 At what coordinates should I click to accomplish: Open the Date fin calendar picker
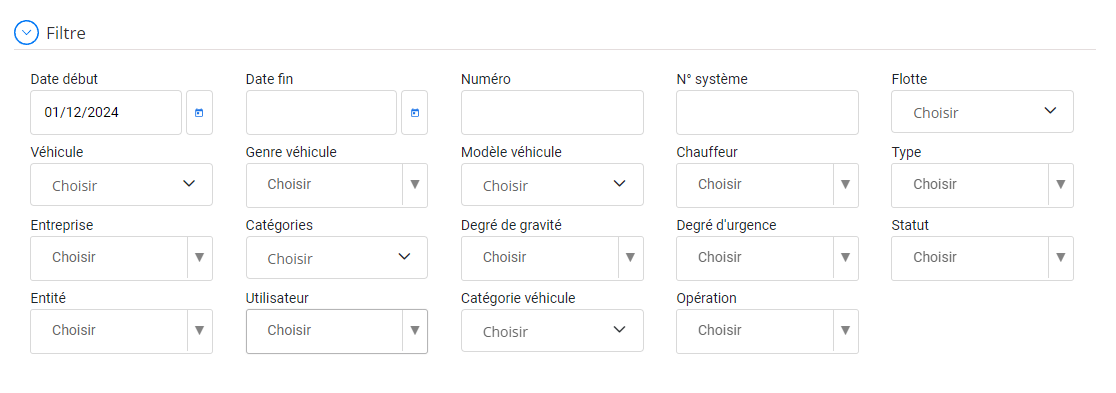pos(415,112)
